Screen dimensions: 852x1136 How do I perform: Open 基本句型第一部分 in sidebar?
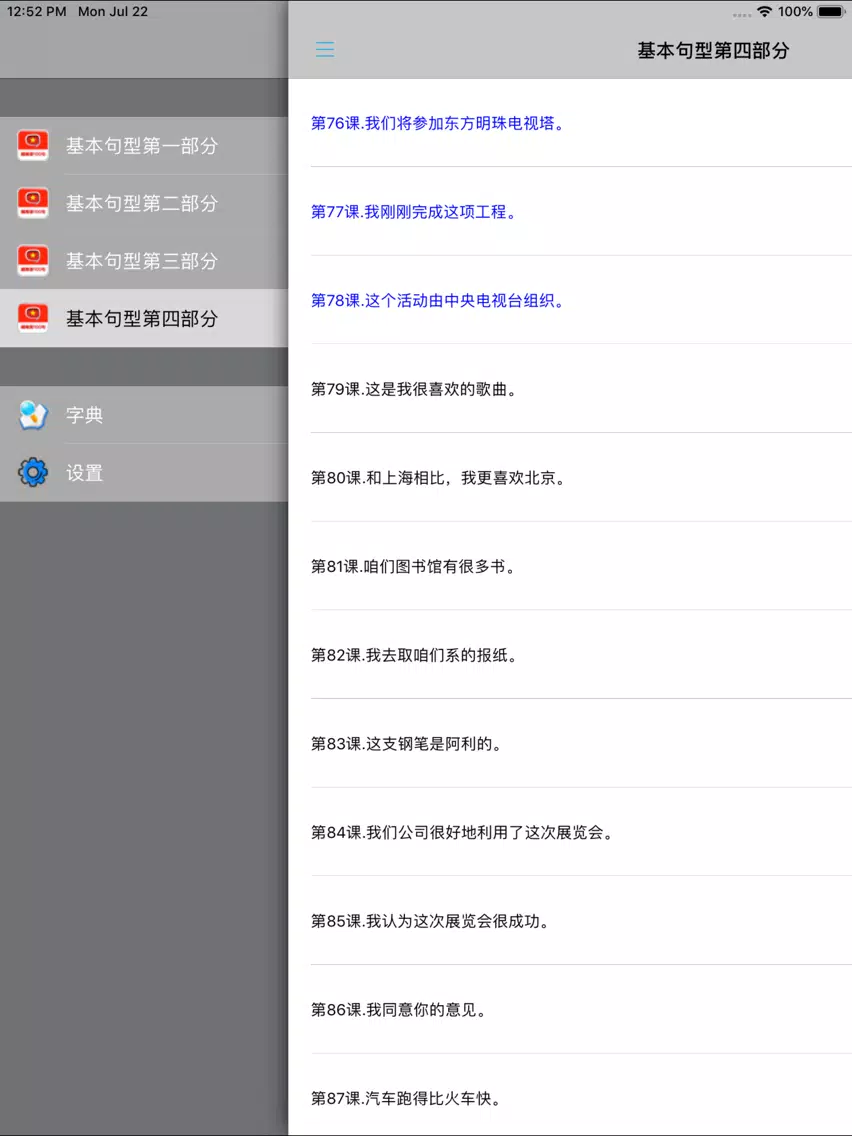144,146
